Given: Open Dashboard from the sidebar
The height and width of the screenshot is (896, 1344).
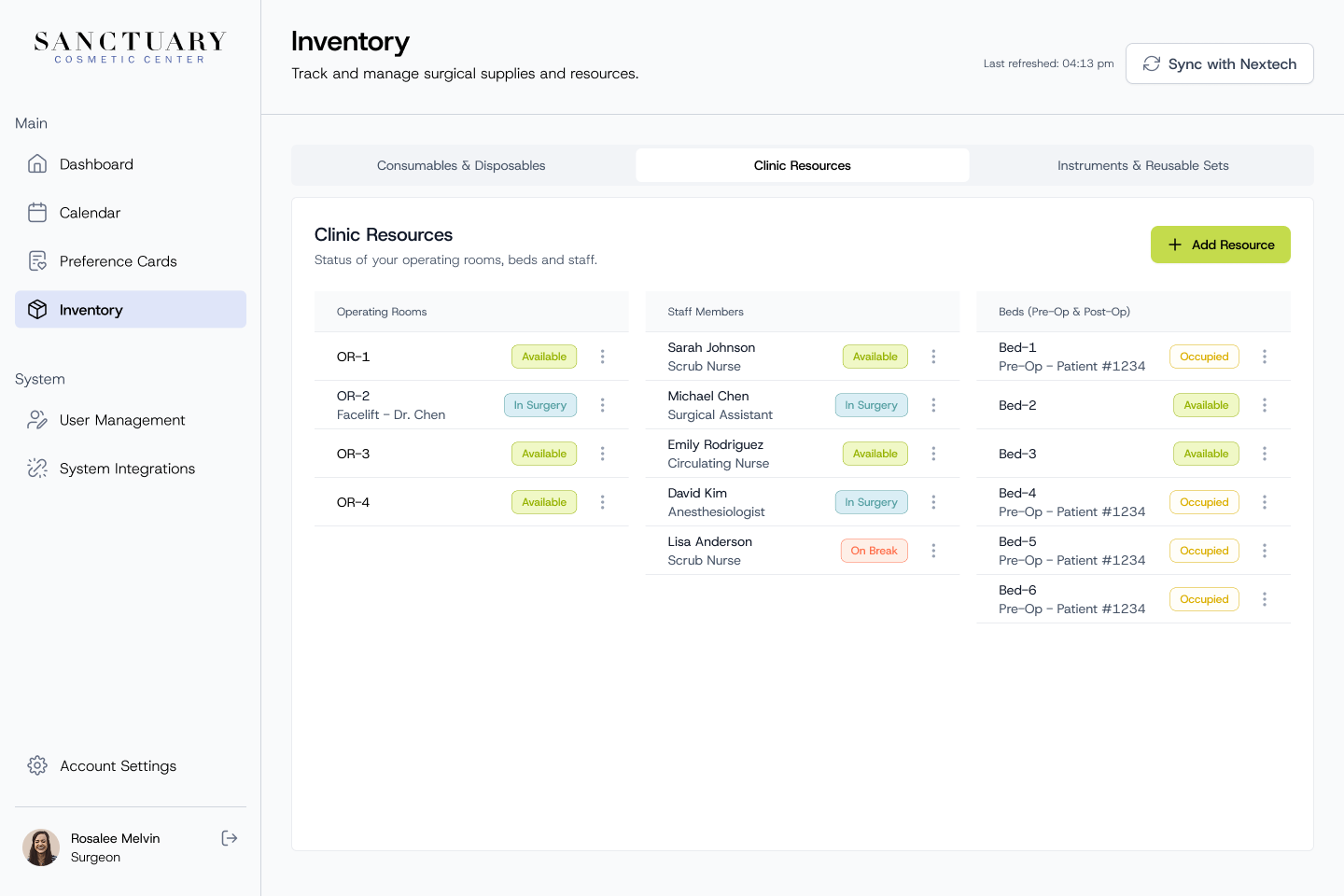Looking at the screenshot, I should (131, 164).
